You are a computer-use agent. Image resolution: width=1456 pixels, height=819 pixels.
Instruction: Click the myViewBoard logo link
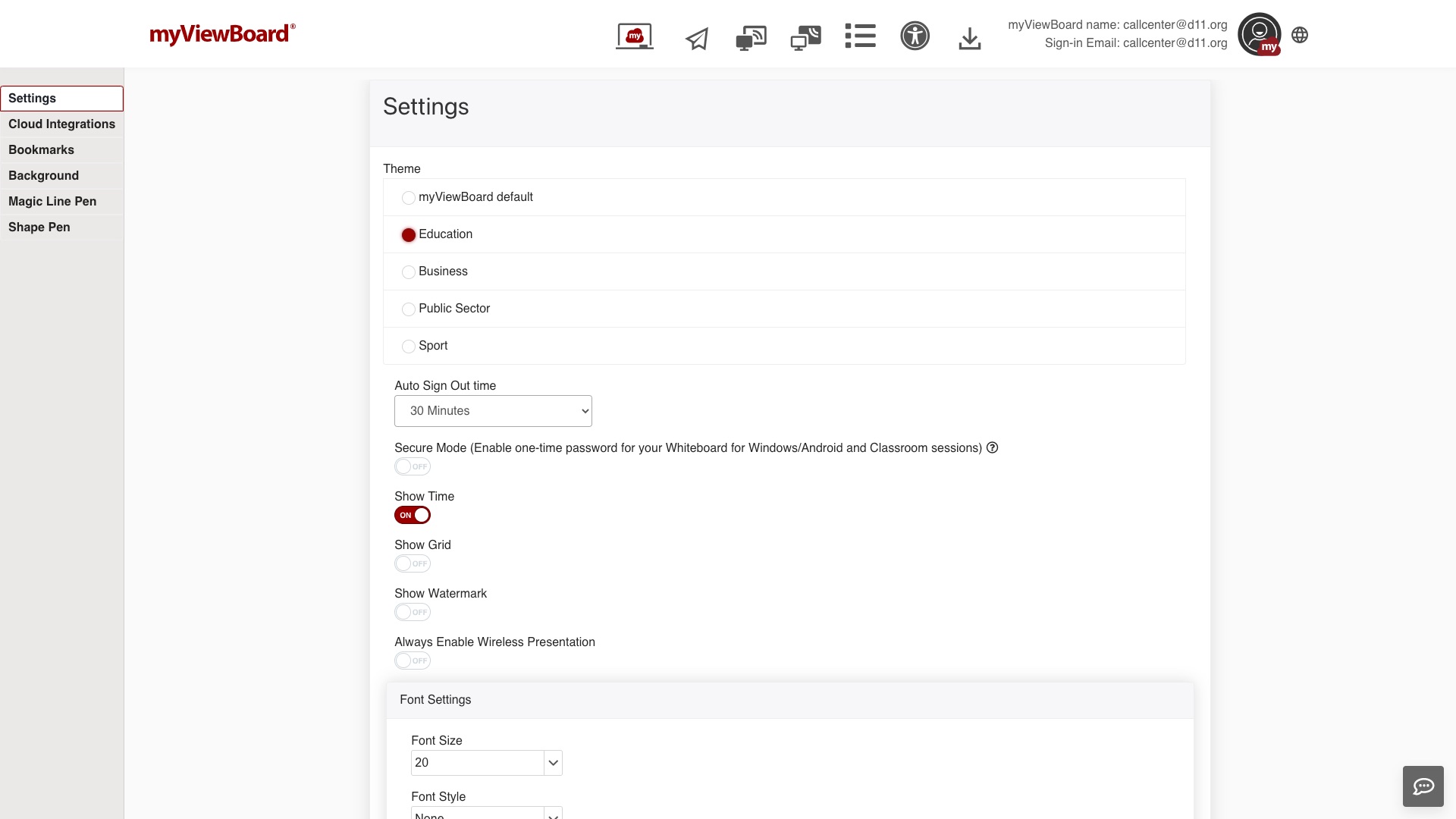pyautogui.click(x=222, y=34)
